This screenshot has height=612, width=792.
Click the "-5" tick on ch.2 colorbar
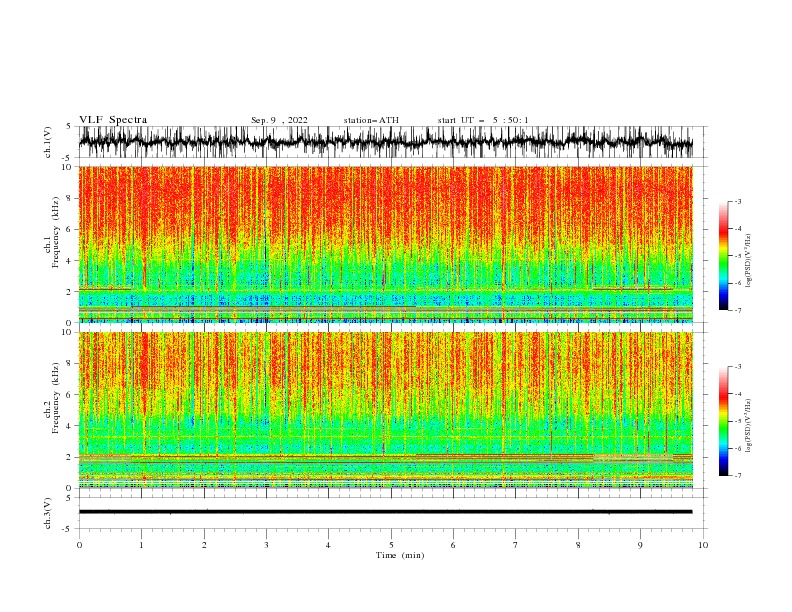pos(737,421)
